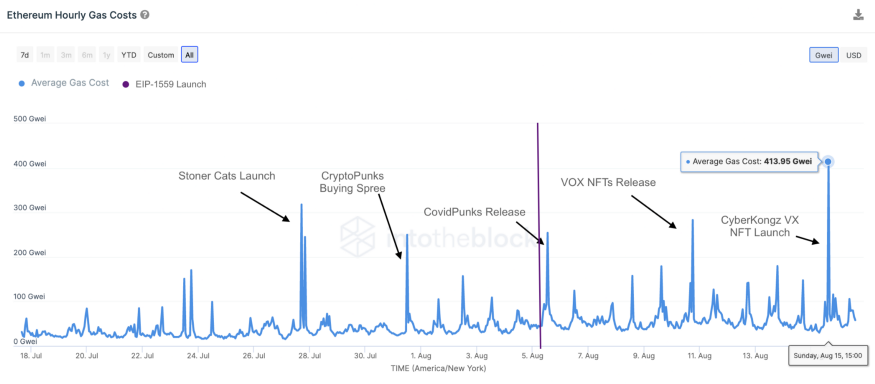This screenshot has height=384, width=875.
Task: Download the chart using the download icon
Action: [858, 15]
